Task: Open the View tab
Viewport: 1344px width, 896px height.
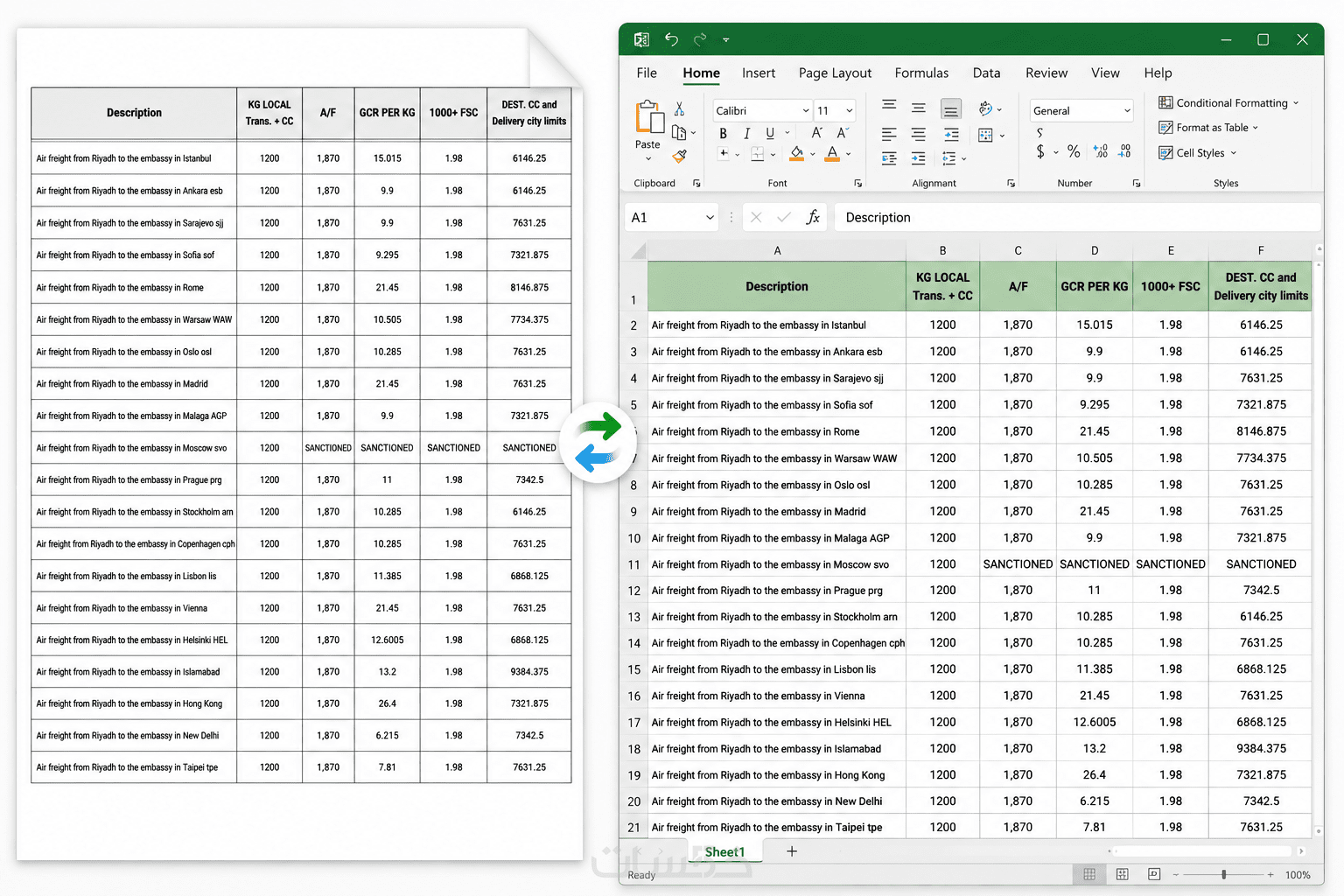Action: pyautogui.click(x=1105, y=73)
